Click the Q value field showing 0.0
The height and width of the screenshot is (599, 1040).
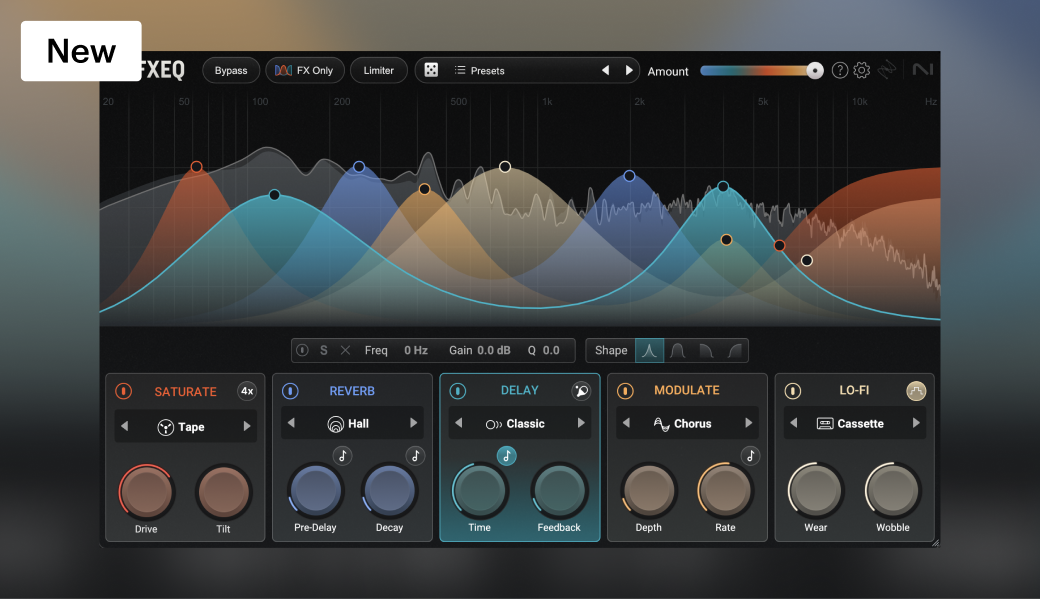(551, 350)
